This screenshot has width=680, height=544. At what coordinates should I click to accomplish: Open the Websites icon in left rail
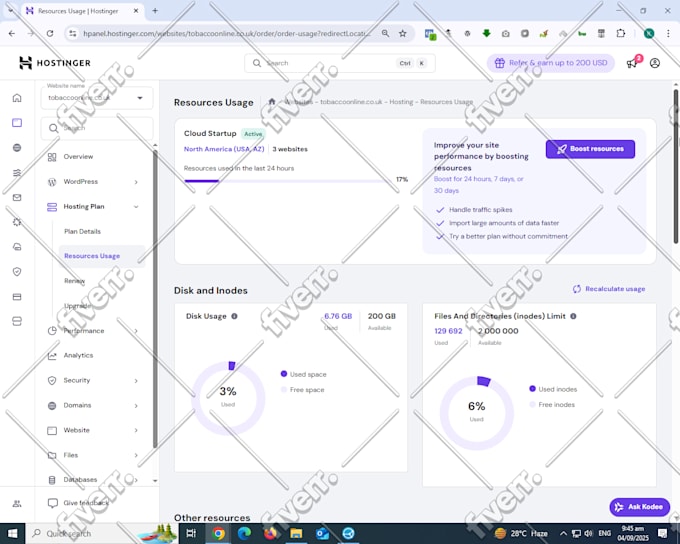[x=17, y=123]
